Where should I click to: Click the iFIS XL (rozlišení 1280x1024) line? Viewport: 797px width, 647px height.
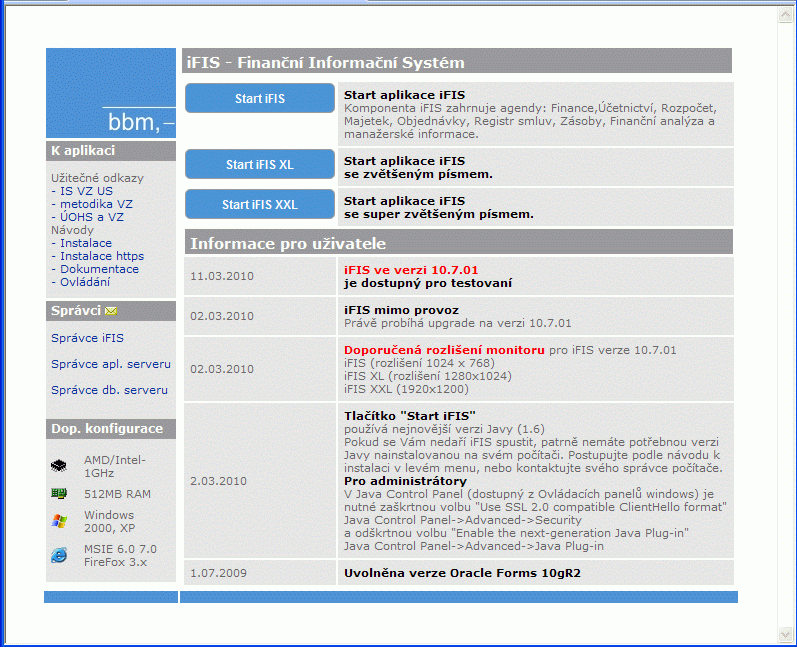tap(427, 376)
